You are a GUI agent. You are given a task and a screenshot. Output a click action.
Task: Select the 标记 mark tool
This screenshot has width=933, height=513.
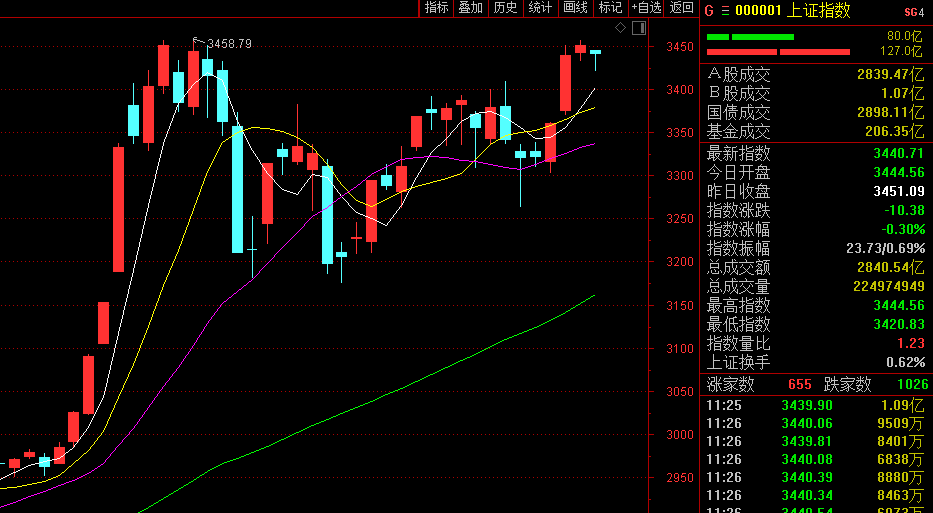[x=610, y=8]
